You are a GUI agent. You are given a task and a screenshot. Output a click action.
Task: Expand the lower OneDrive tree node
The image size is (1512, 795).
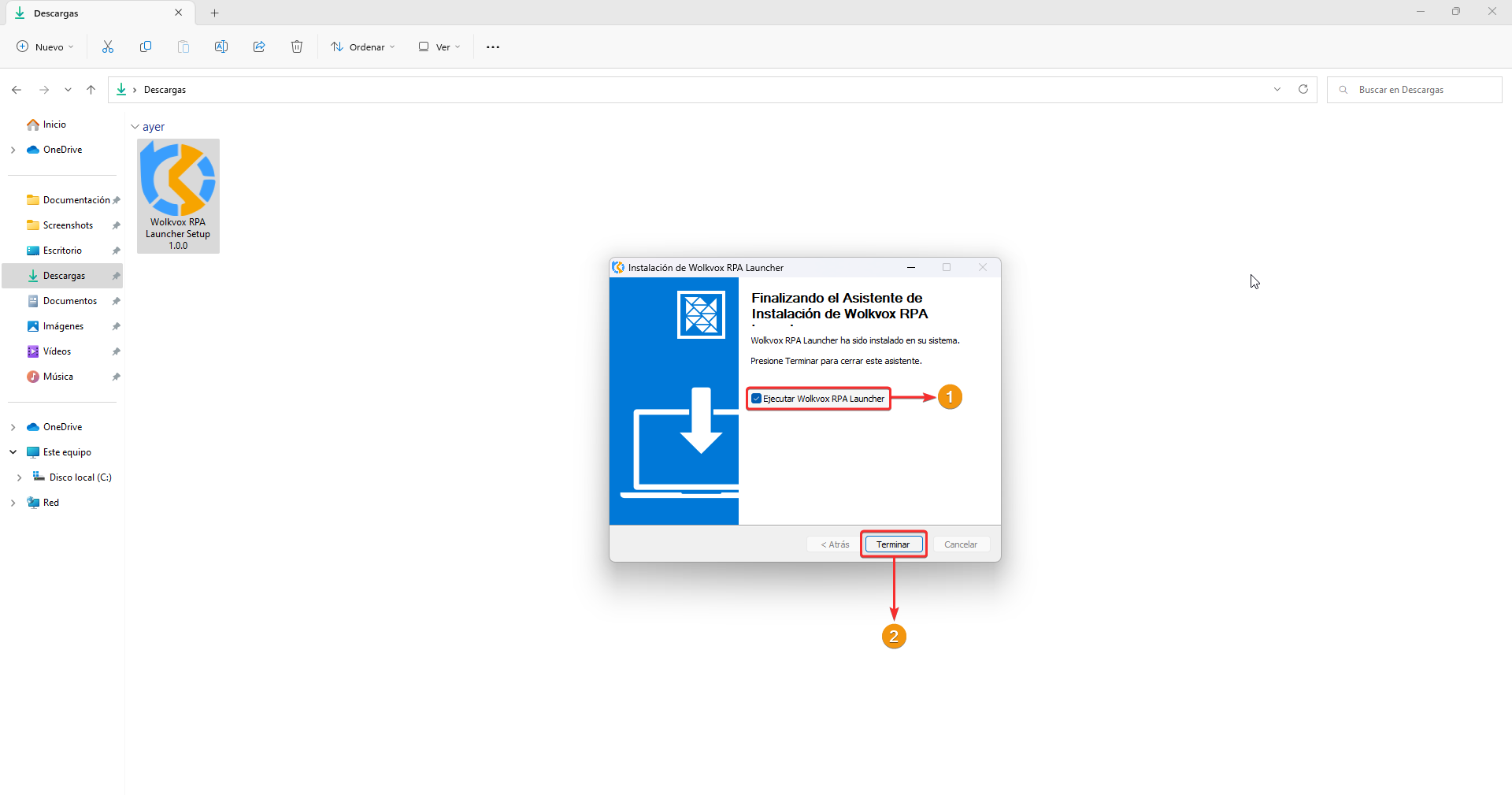pos(13,427)
